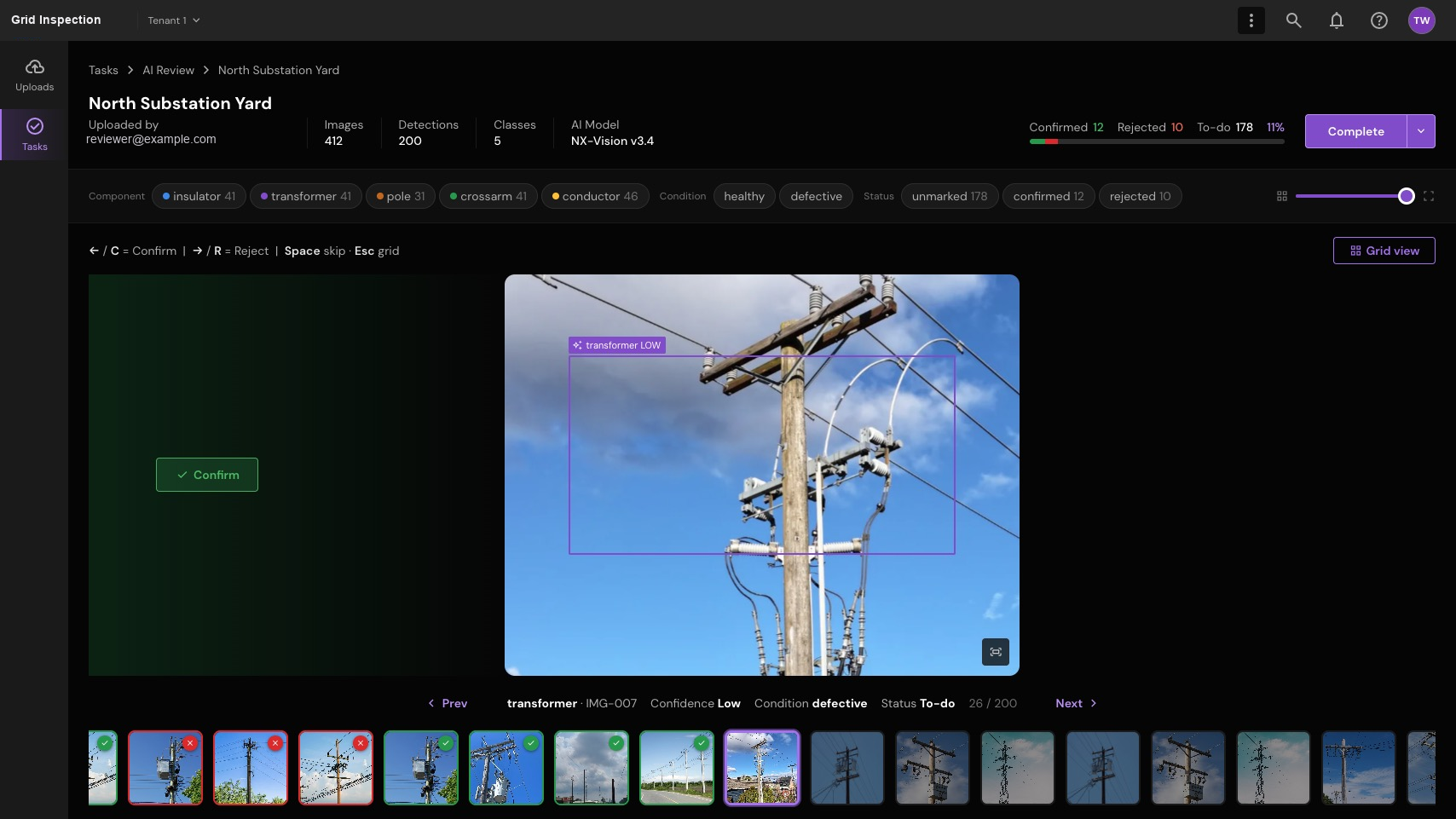Toggle the defective condition filter
The image size is (1456, 819).
coord(816,196)
